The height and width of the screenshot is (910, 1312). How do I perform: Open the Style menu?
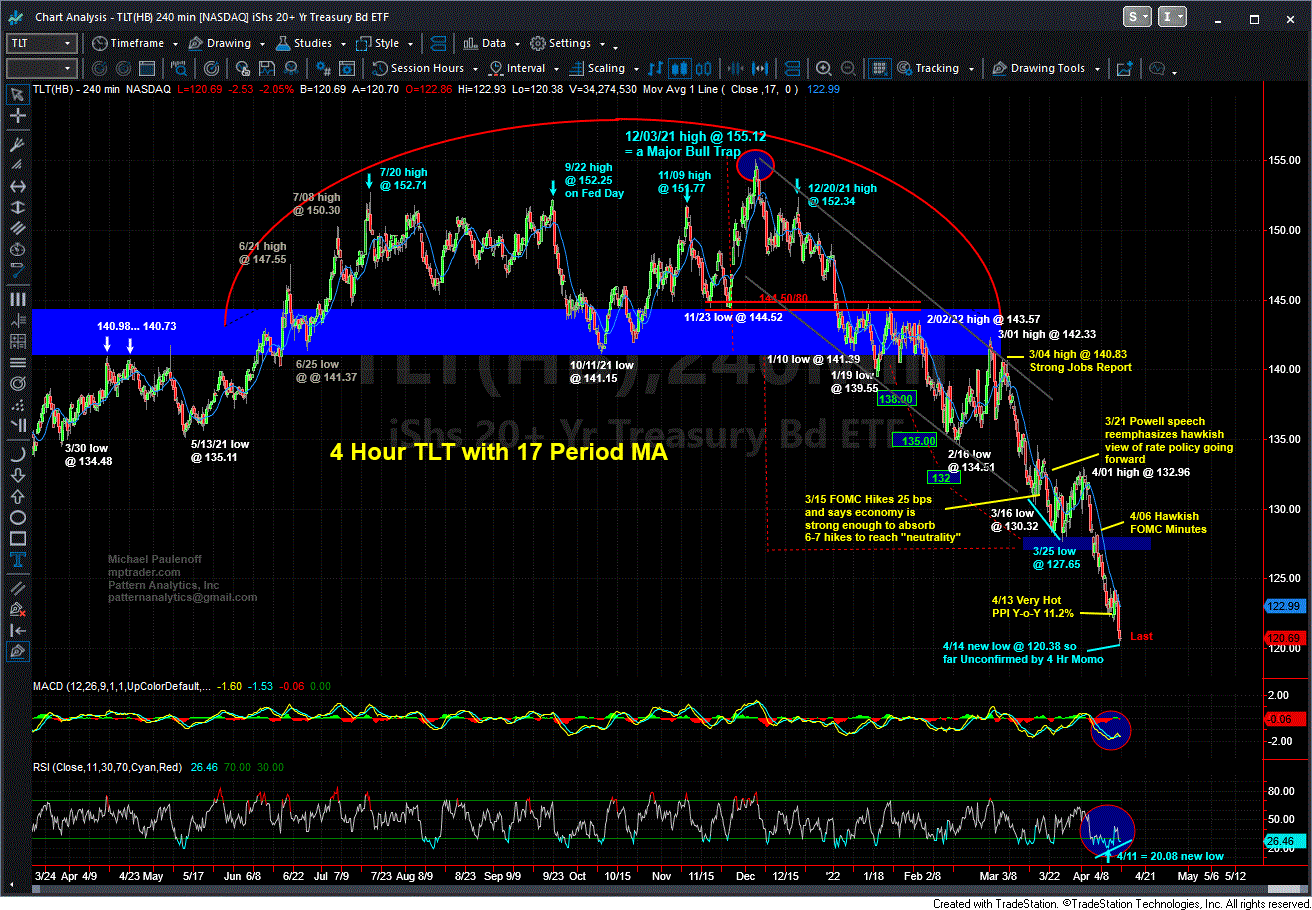[x=376, y=43]
